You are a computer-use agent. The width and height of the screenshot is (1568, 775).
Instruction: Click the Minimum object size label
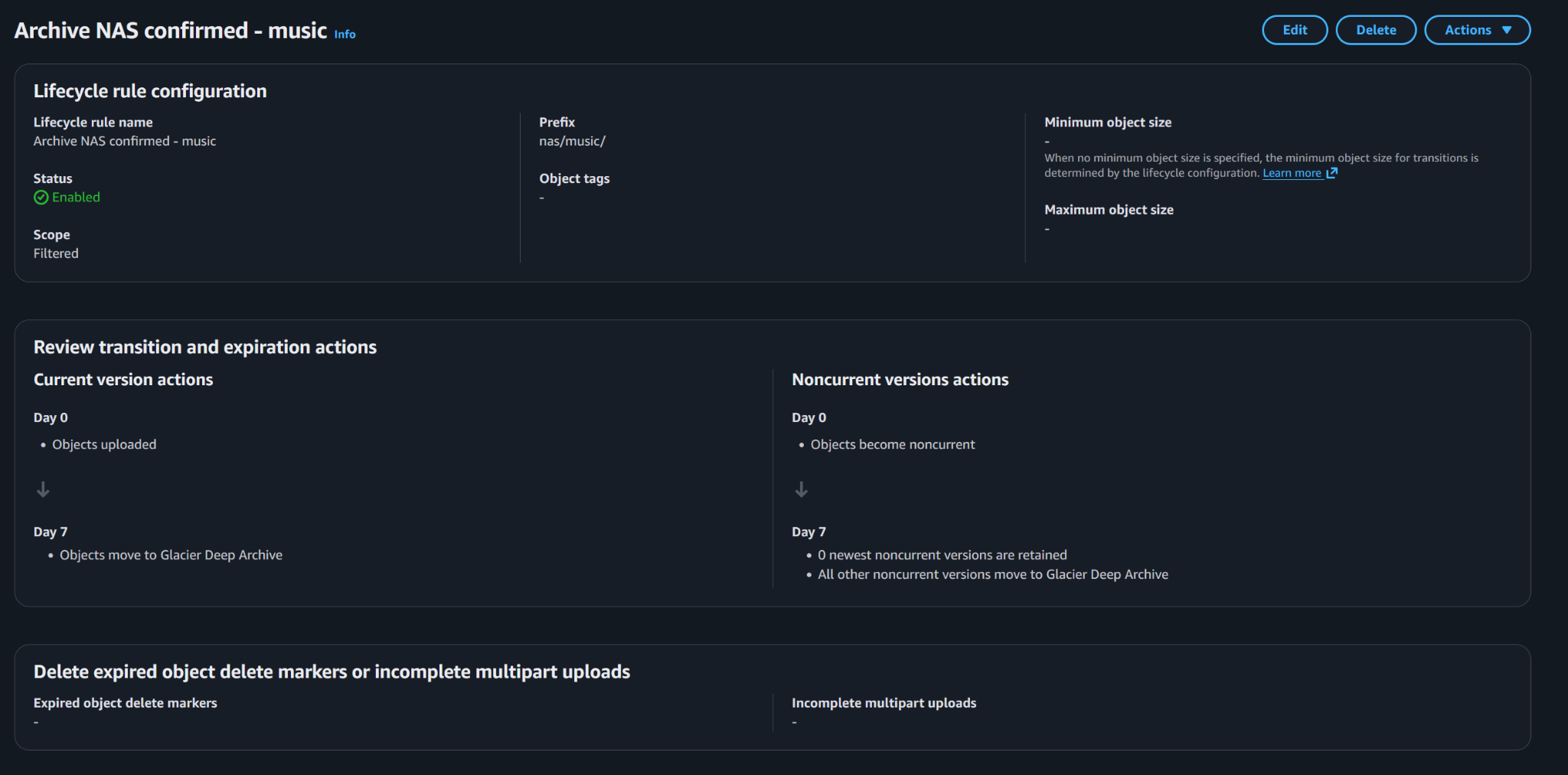click(1108, 123)
